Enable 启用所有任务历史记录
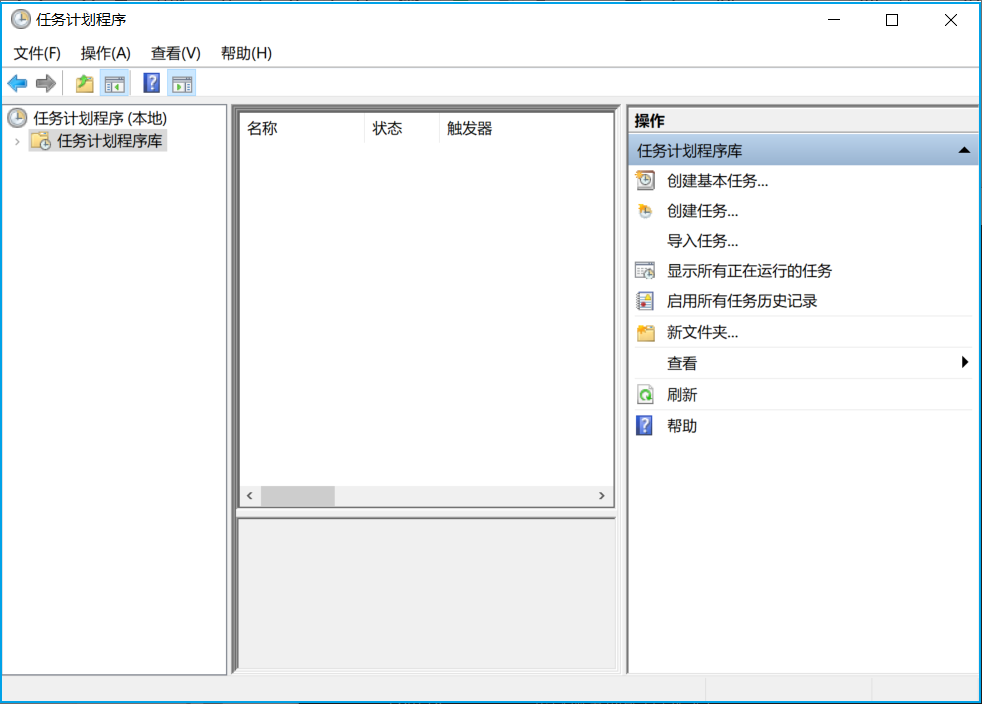 [742, 300]
